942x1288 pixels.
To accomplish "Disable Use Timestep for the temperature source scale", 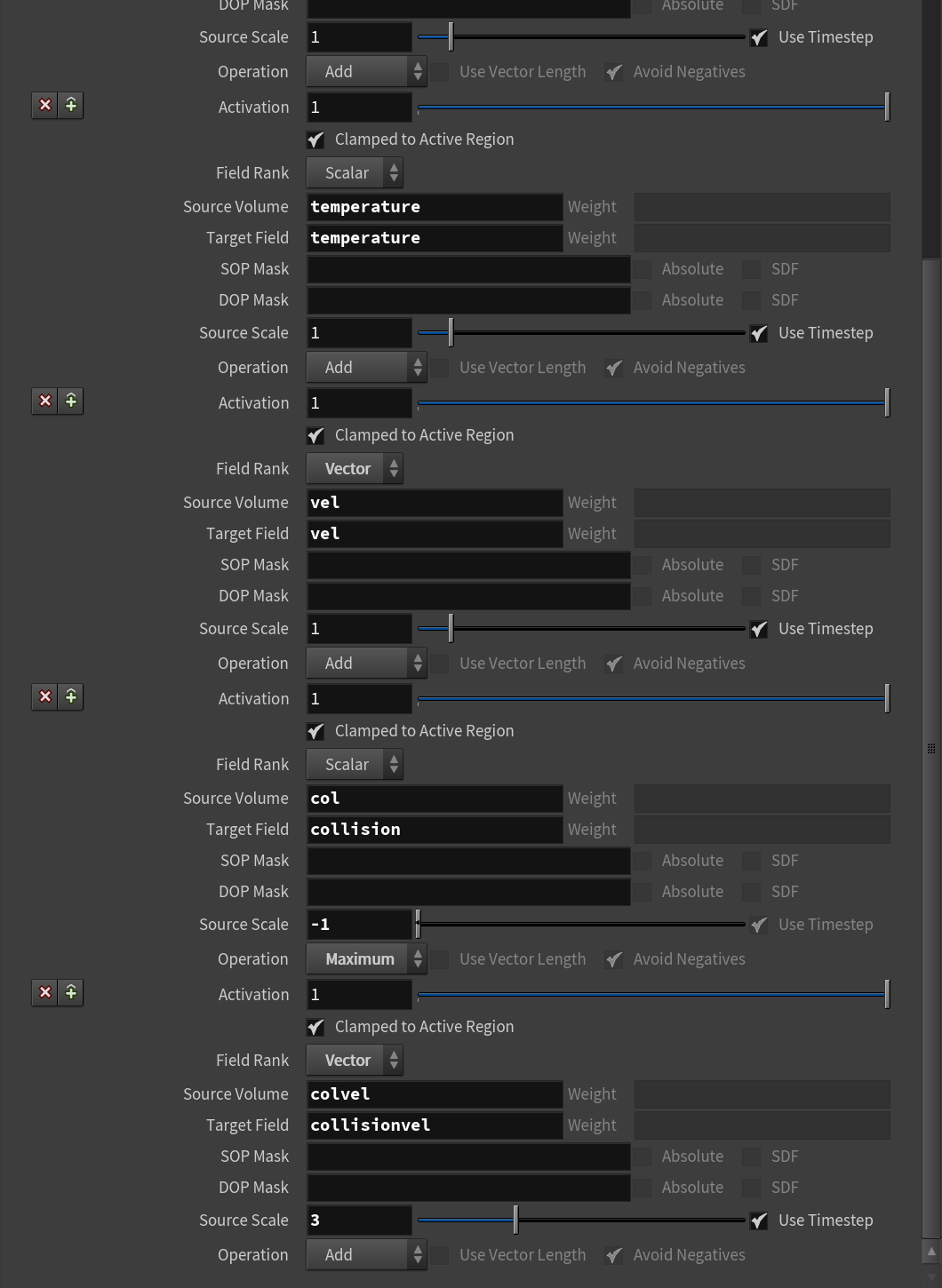I will tap(759, 333).
